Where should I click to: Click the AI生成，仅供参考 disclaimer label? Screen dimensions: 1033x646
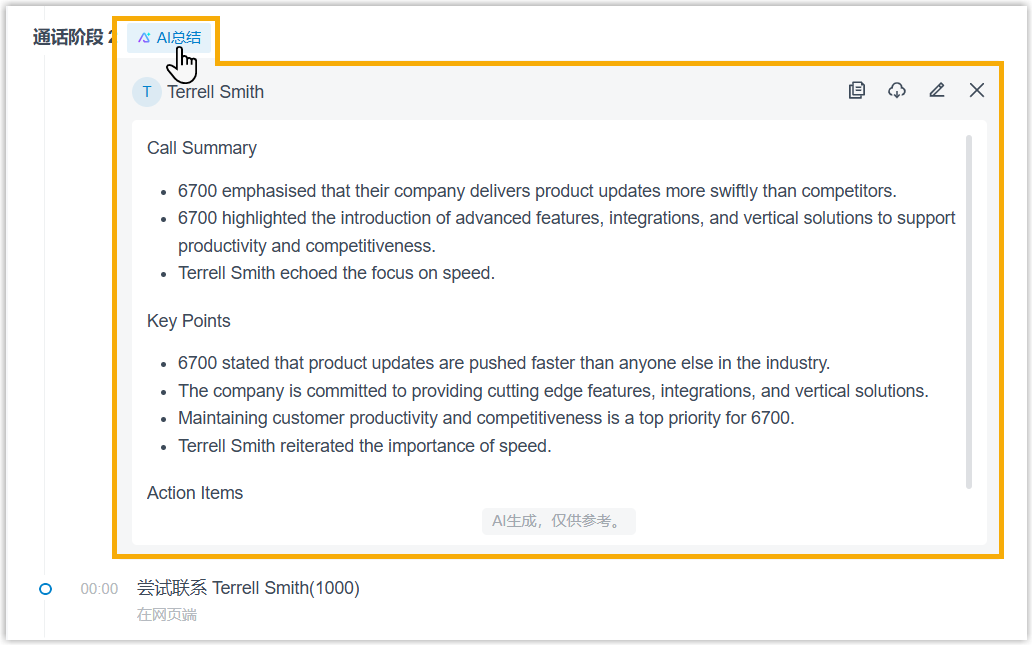558,521
